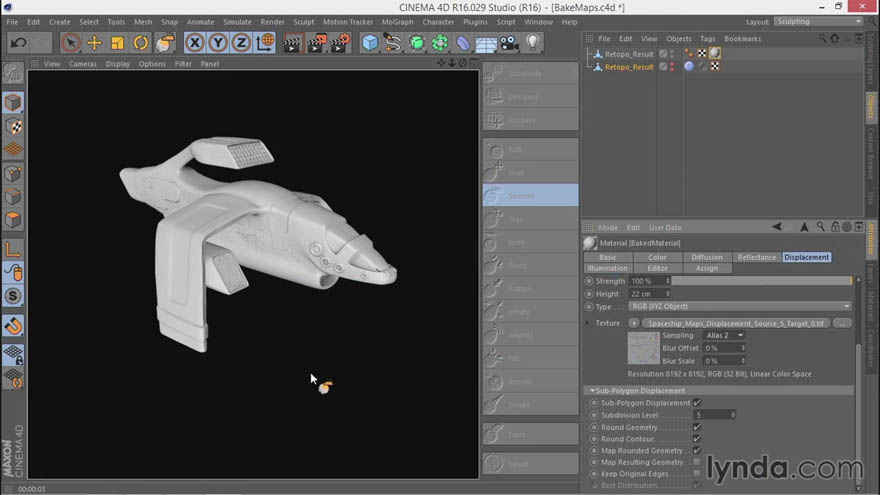This screenshot has width=880, height=495.
Task: Open the camera object icon
Action: pos(509,43)
